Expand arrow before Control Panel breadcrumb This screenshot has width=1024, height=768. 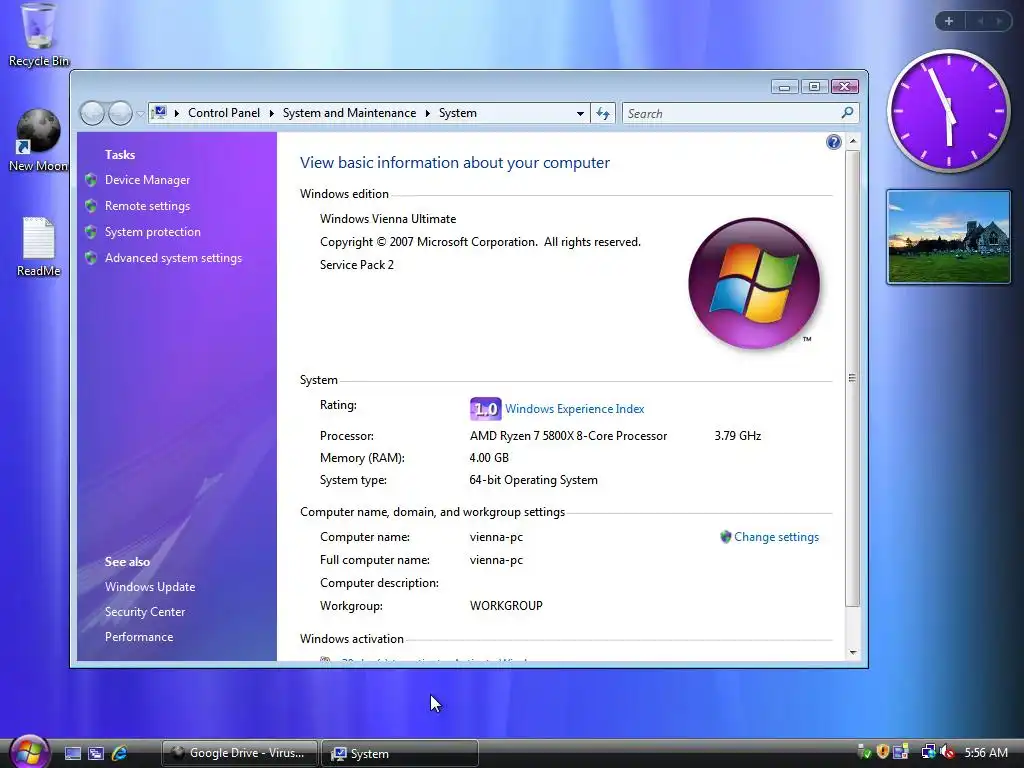[176, 113]
